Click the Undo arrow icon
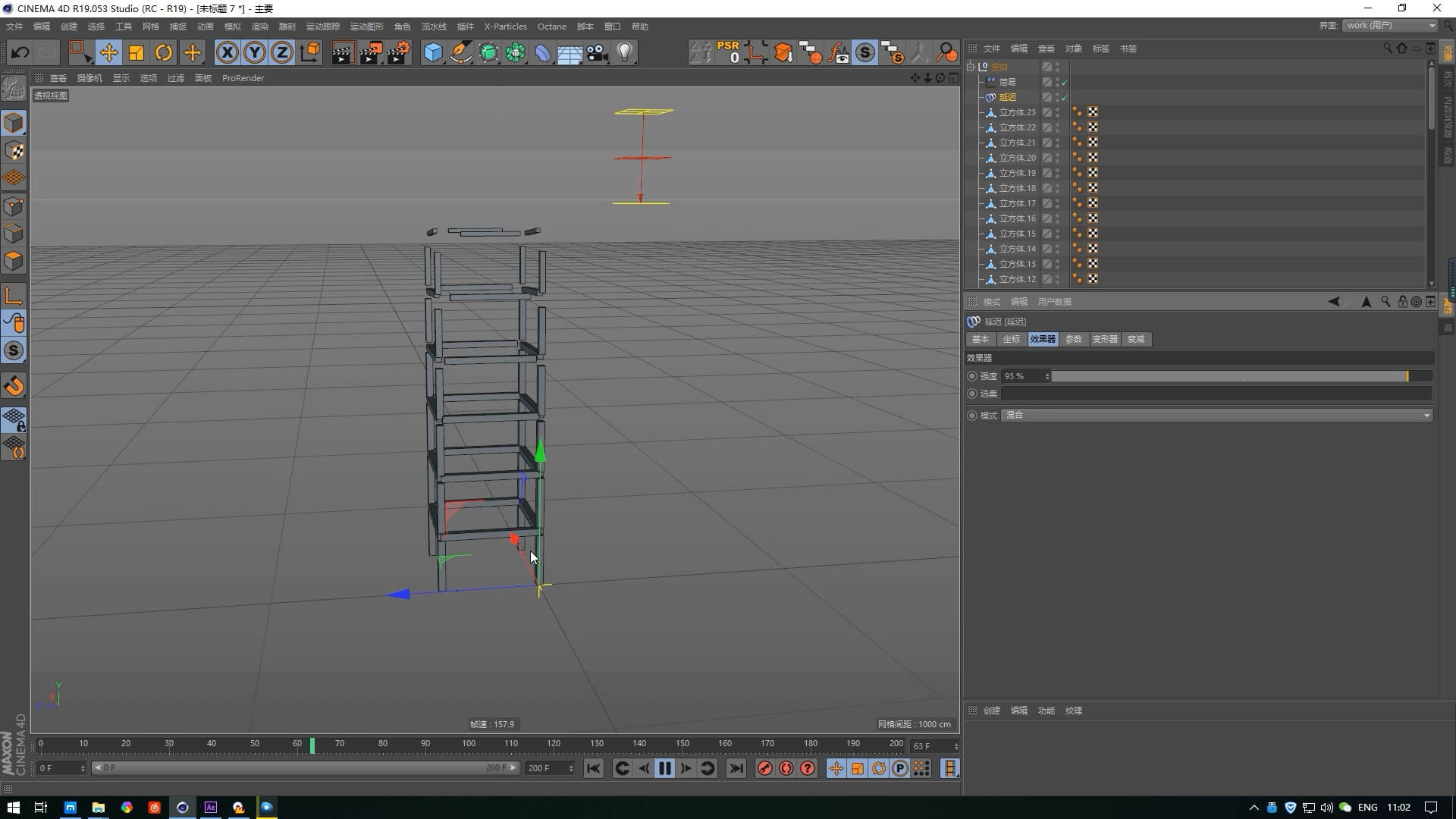Image resolution: width=1456 pixels, height=819 pixels. (20, 52)
